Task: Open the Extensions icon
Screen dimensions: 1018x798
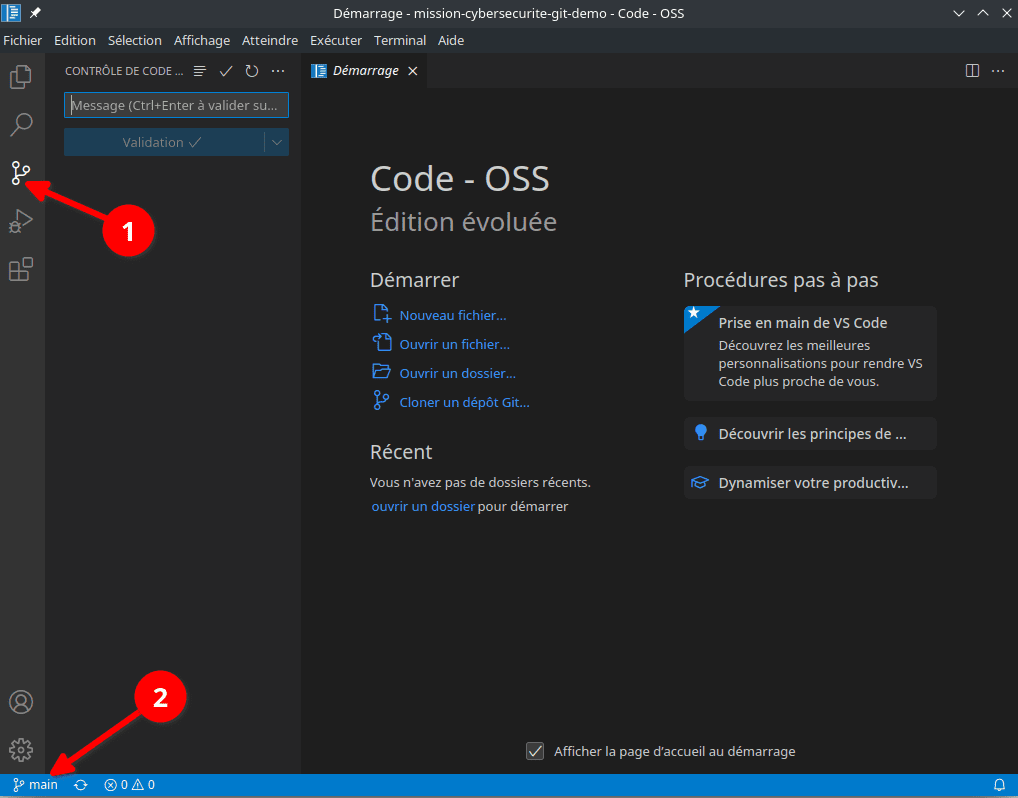Action: point(21,268)
